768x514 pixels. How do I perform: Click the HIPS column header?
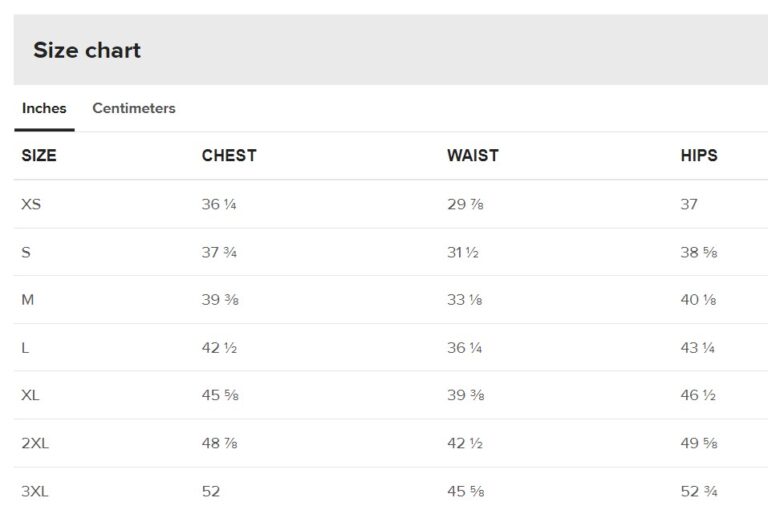coord(699,156)
